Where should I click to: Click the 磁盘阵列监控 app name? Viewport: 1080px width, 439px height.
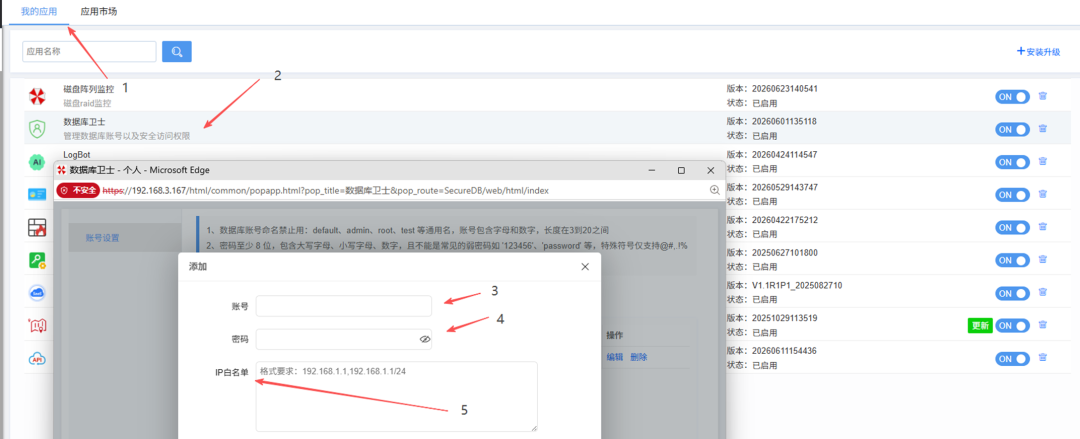pyautogui.click(x=88, y=89)
